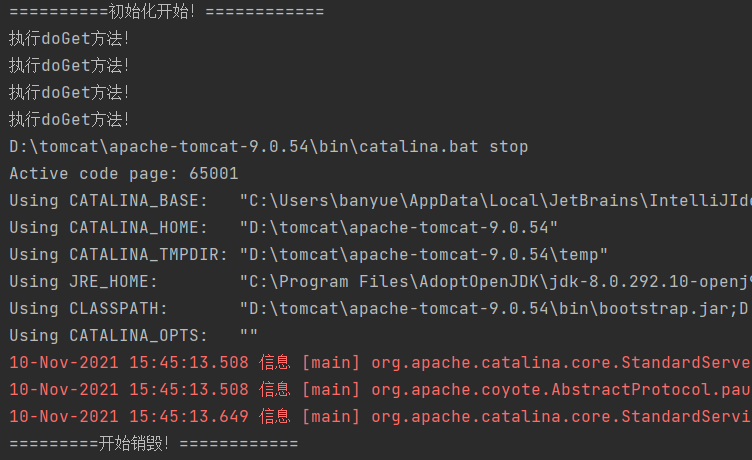Click the catalina.bat stop command line

point(268,147)
